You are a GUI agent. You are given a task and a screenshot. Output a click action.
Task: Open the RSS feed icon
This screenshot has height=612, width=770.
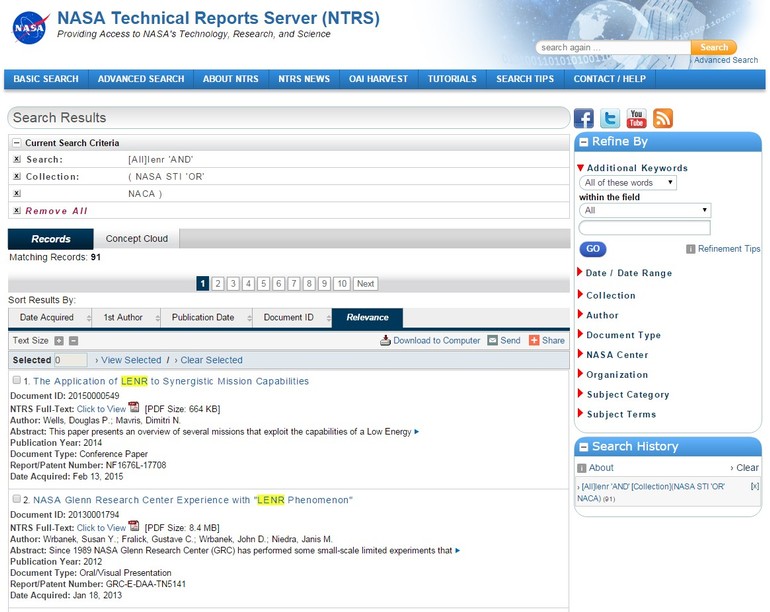pyautogui.click(x=663, y=118)
